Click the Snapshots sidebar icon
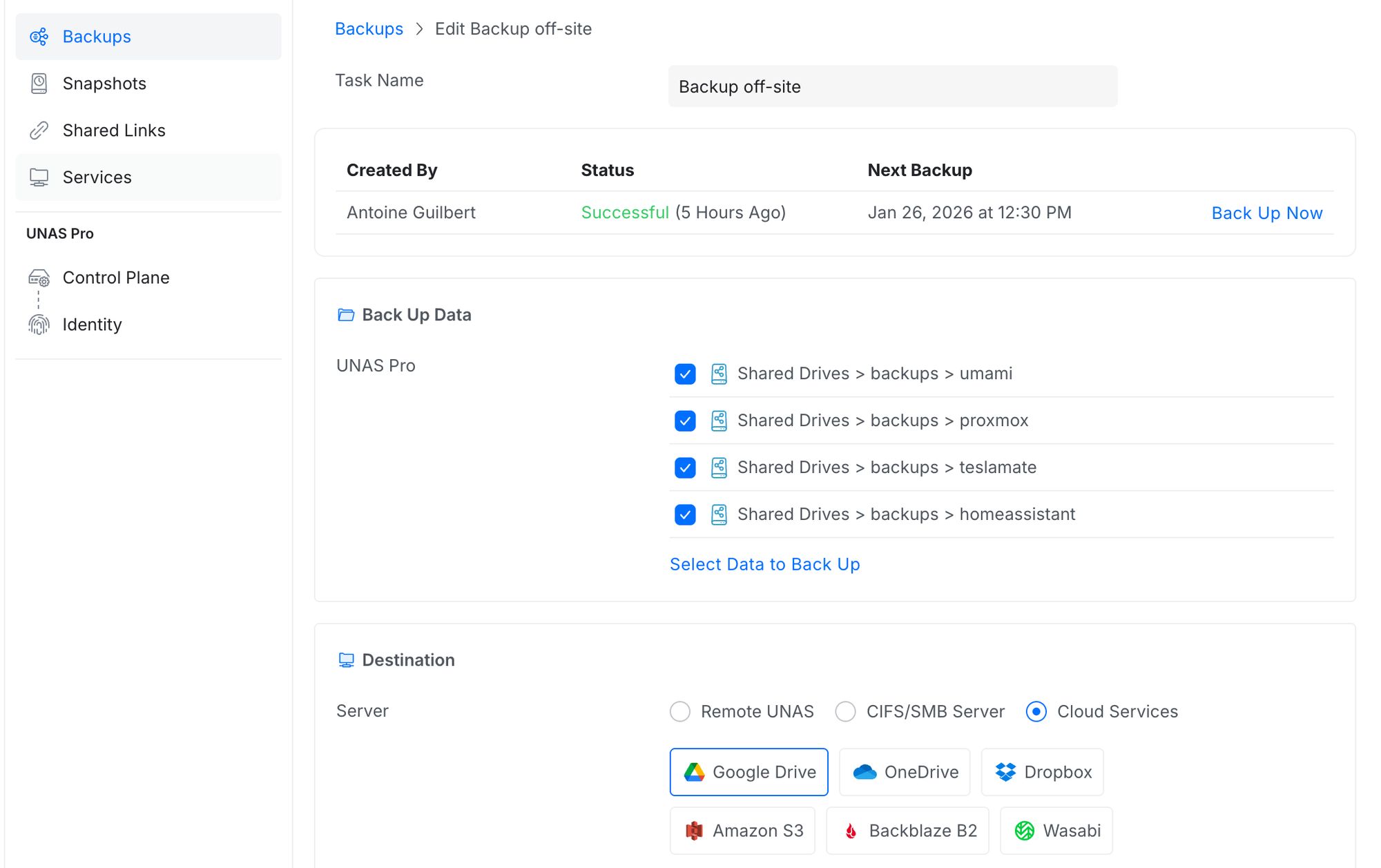This screenshot has height=868, width=1381. pyautogui.click(x=39, y=84)
